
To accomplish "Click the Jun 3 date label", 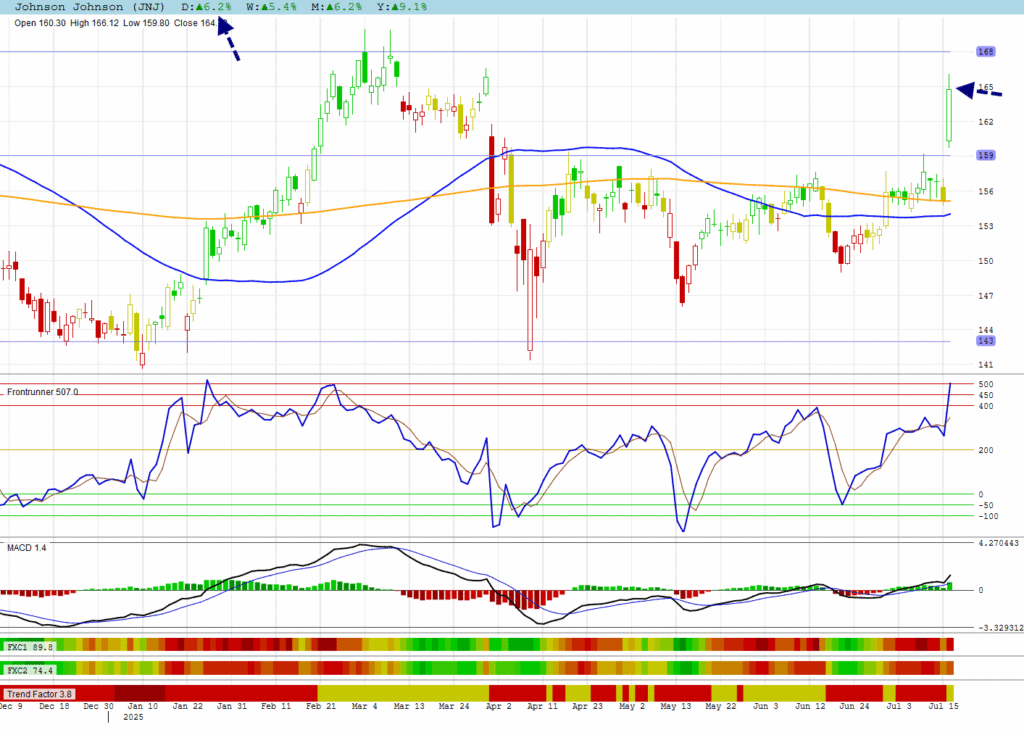I will point(766,706).
